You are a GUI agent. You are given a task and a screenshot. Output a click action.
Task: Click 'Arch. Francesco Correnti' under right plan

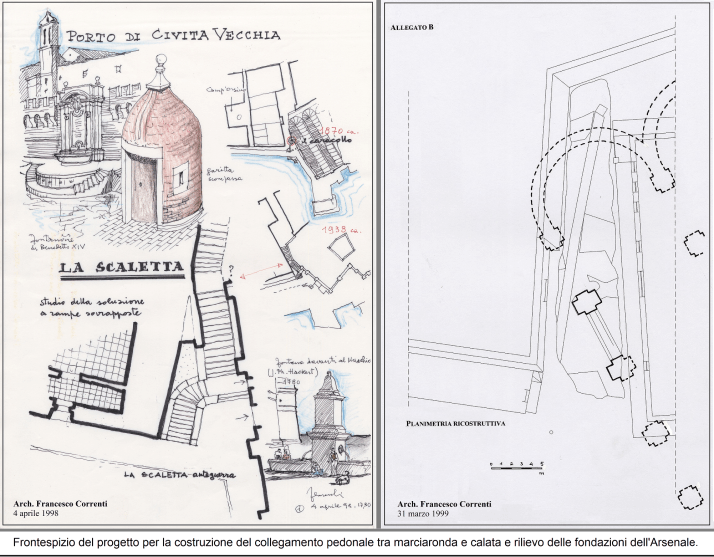[x=446, y=502]
